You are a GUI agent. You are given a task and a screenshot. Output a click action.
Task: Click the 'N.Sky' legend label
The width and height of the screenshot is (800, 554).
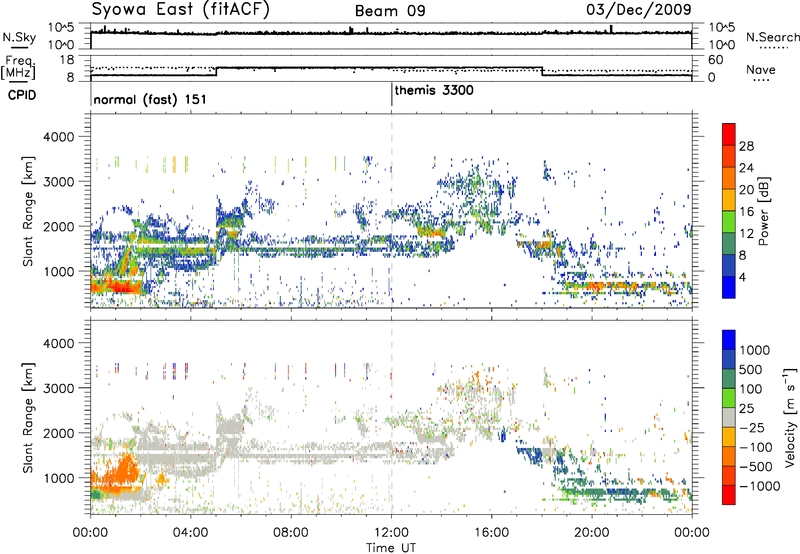pyautogui.click(x=19, y=38)
